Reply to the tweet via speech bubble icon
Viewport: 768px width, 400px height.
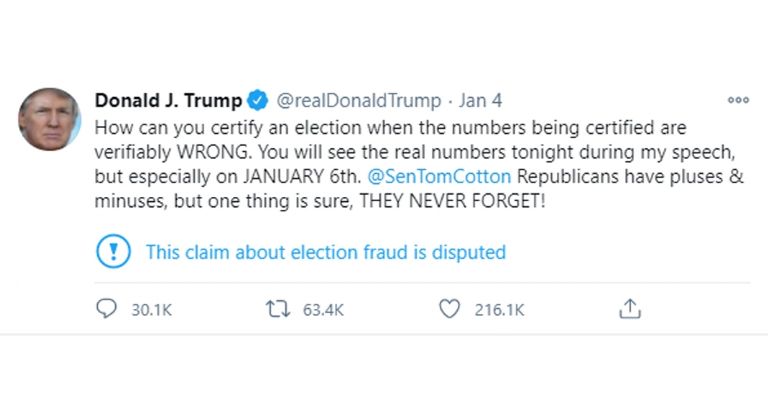coord(108,310)
